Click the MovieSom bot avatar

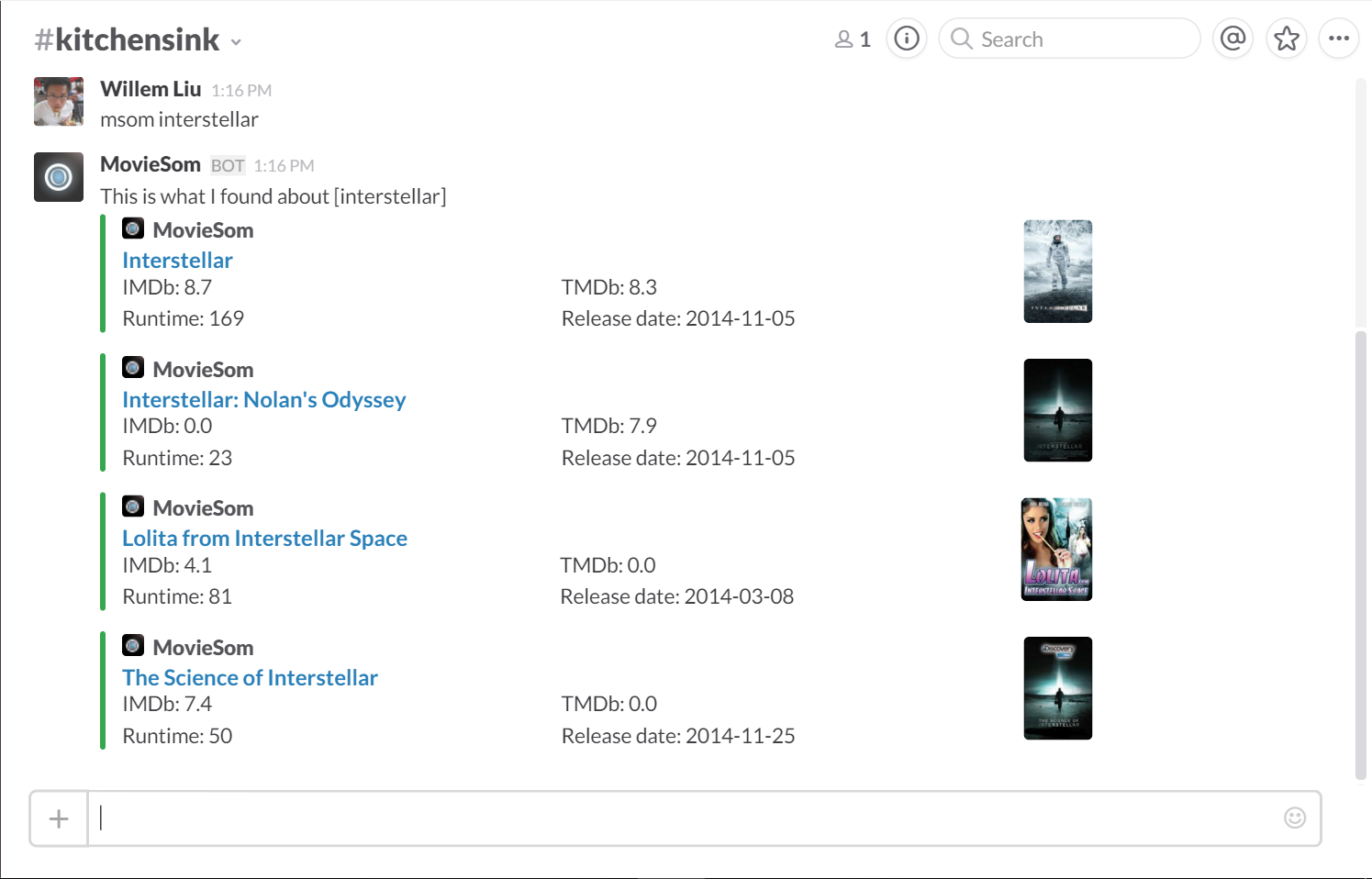pyautogui.click(x=59, y=177)
